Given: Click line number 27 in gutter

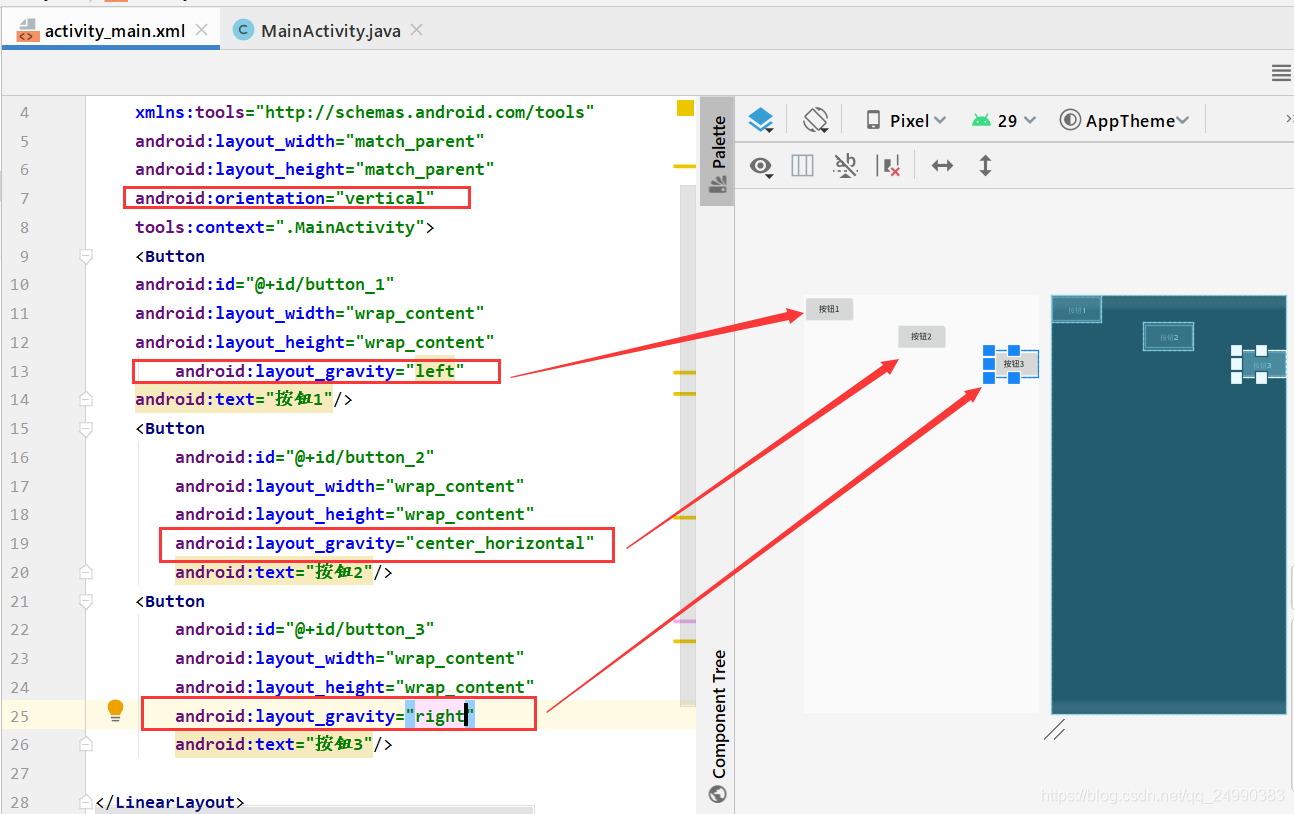Looking at the screenshot, I should tap(19, 773).
